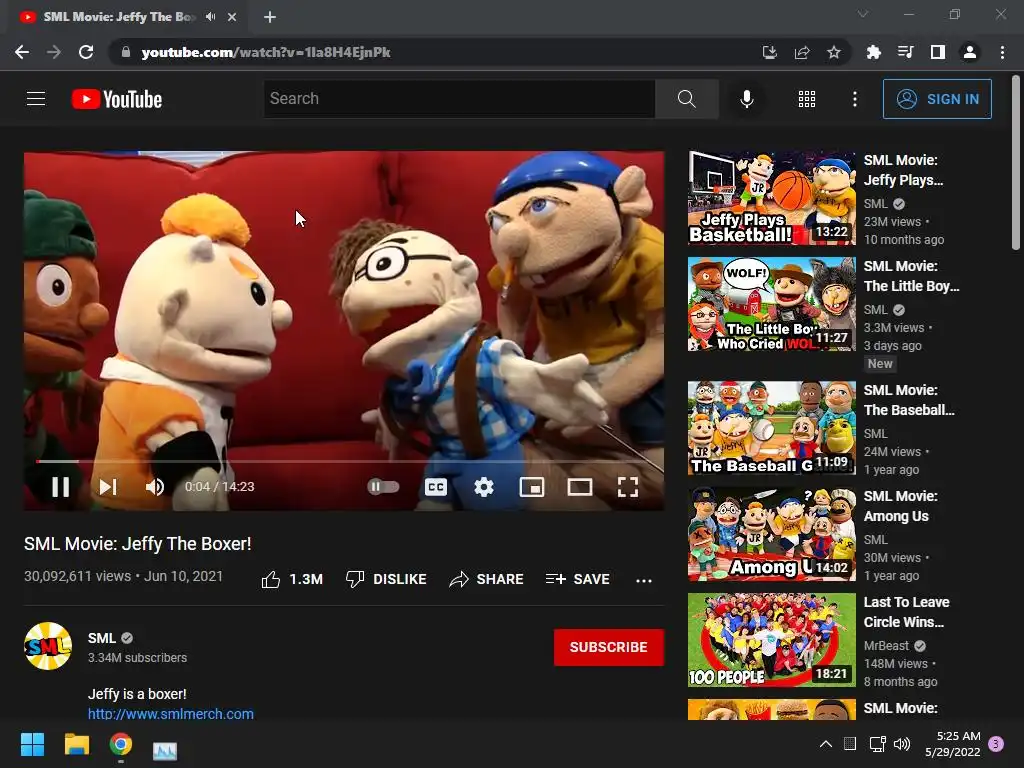Open Jeffy Plays Basketball thumbnail
Viewport: 1024px width, 768px height.
(771, 198)
